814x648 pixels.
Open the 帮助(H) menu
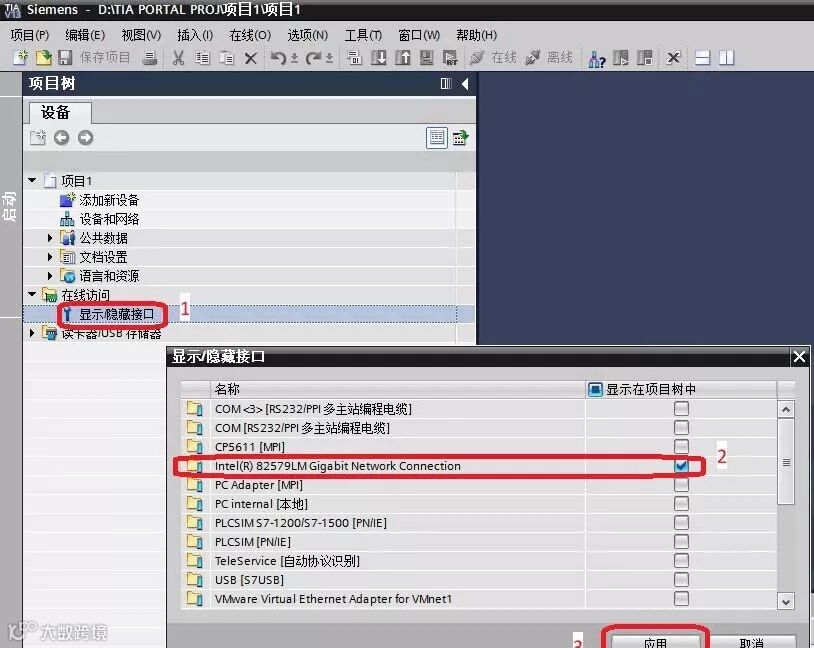477,35
